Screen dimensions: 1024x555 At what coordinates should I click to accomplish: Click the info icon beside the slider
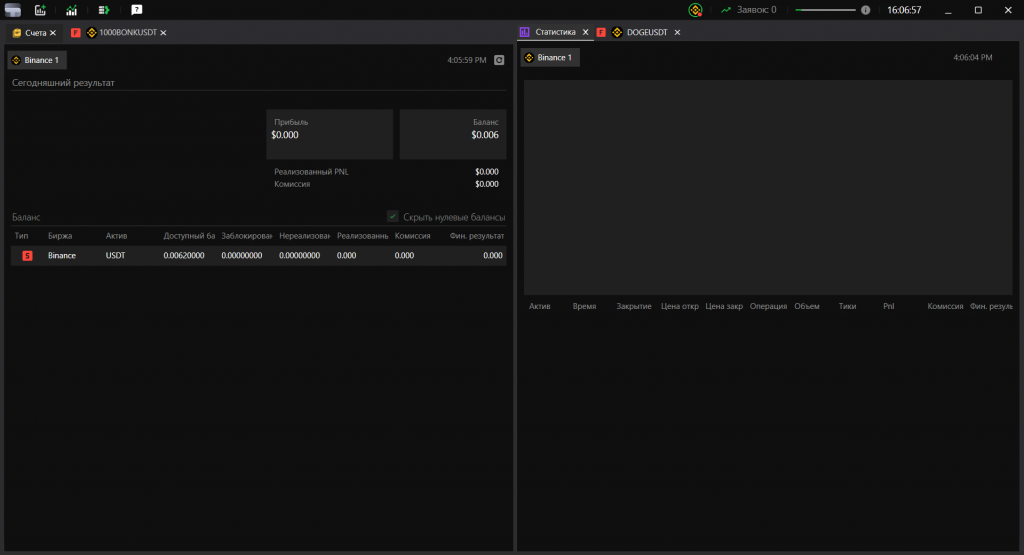865,10
